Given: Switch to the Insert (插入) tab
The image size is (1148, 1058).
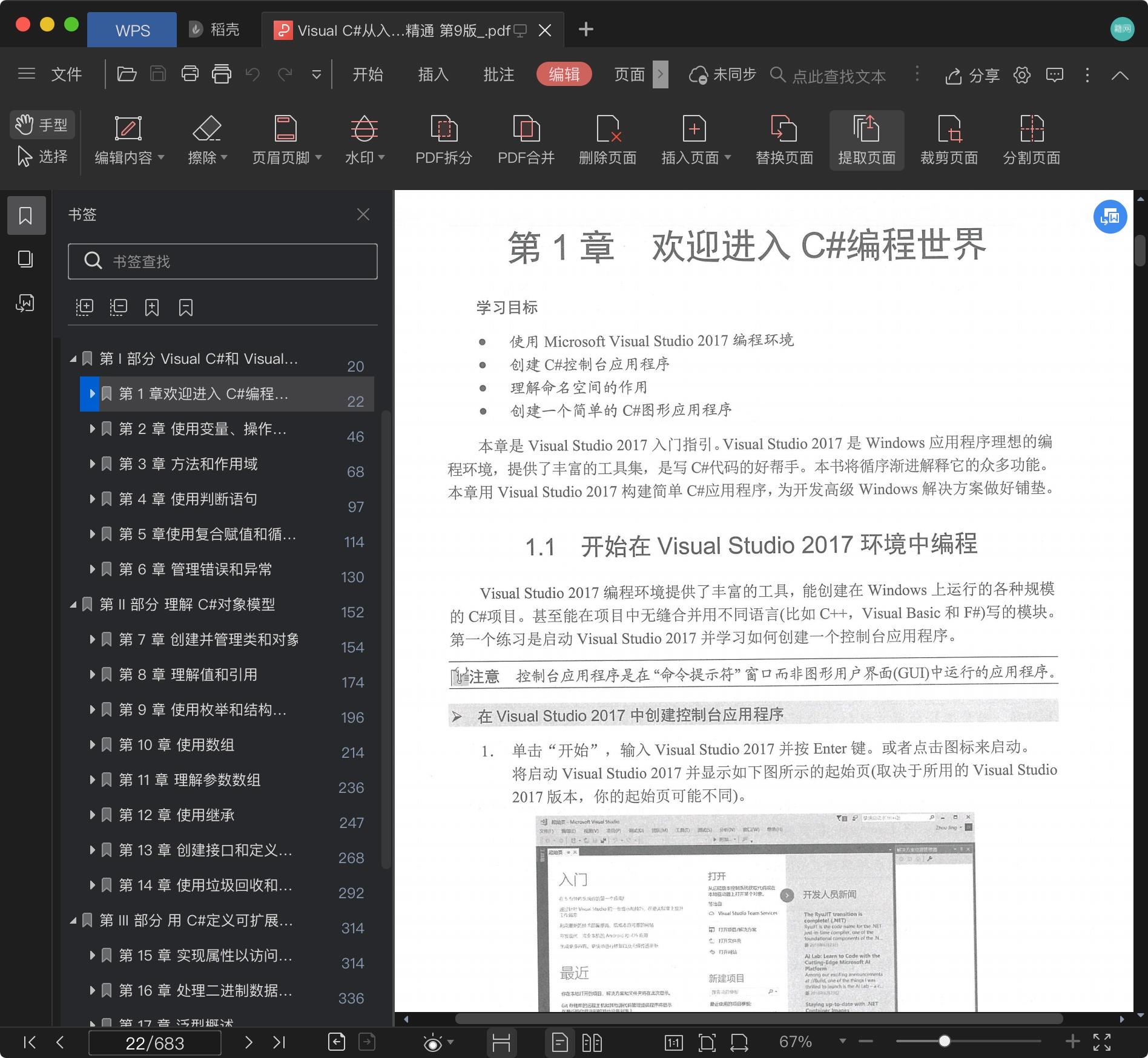Looking at the screenshot, I should pos(433,74).
